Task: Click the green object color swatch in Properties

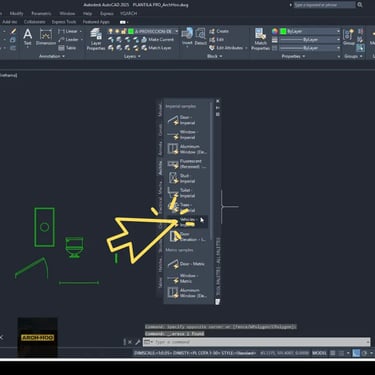Action: click(x=283, y=31)
